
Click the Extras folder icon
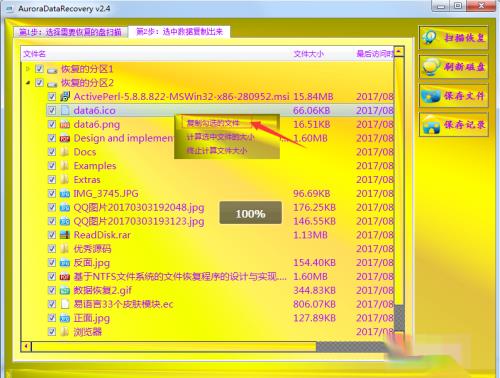pos(65,180)
